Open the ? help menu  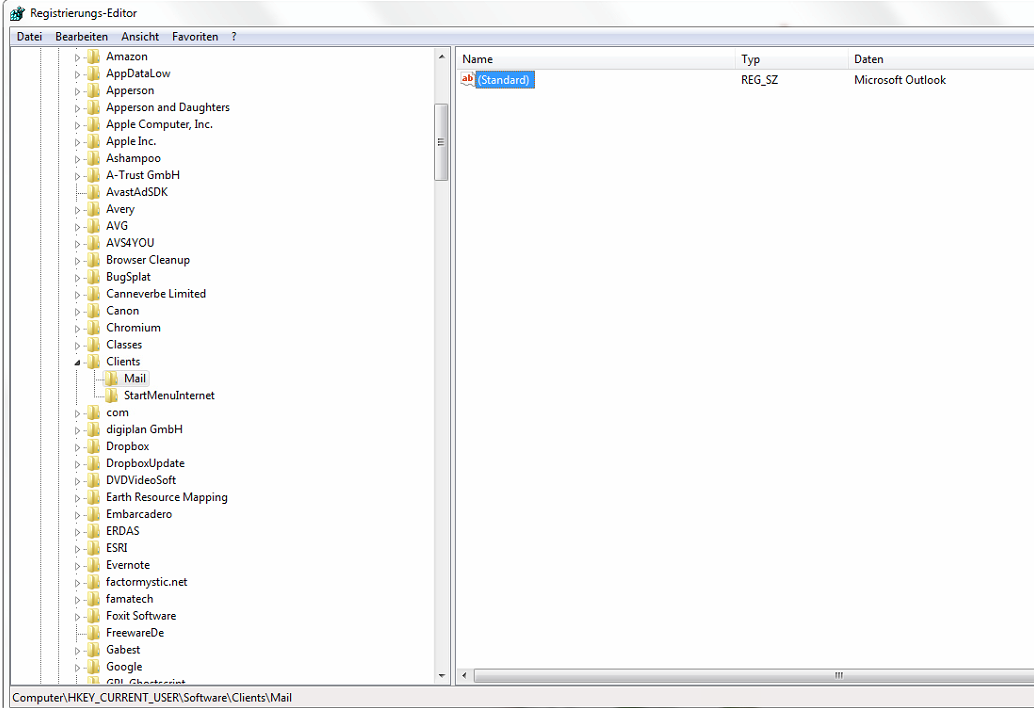pyautogui.click(x=233, y=37)
